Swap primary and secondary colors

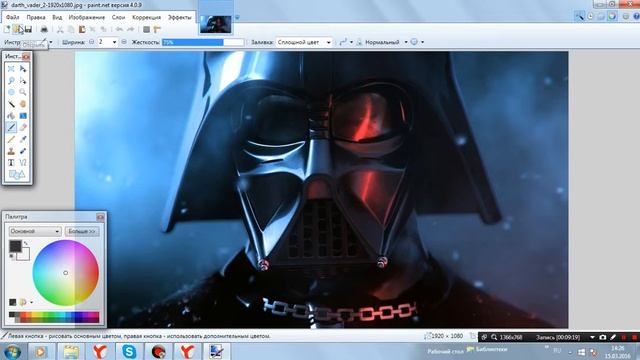coord(26,244)
